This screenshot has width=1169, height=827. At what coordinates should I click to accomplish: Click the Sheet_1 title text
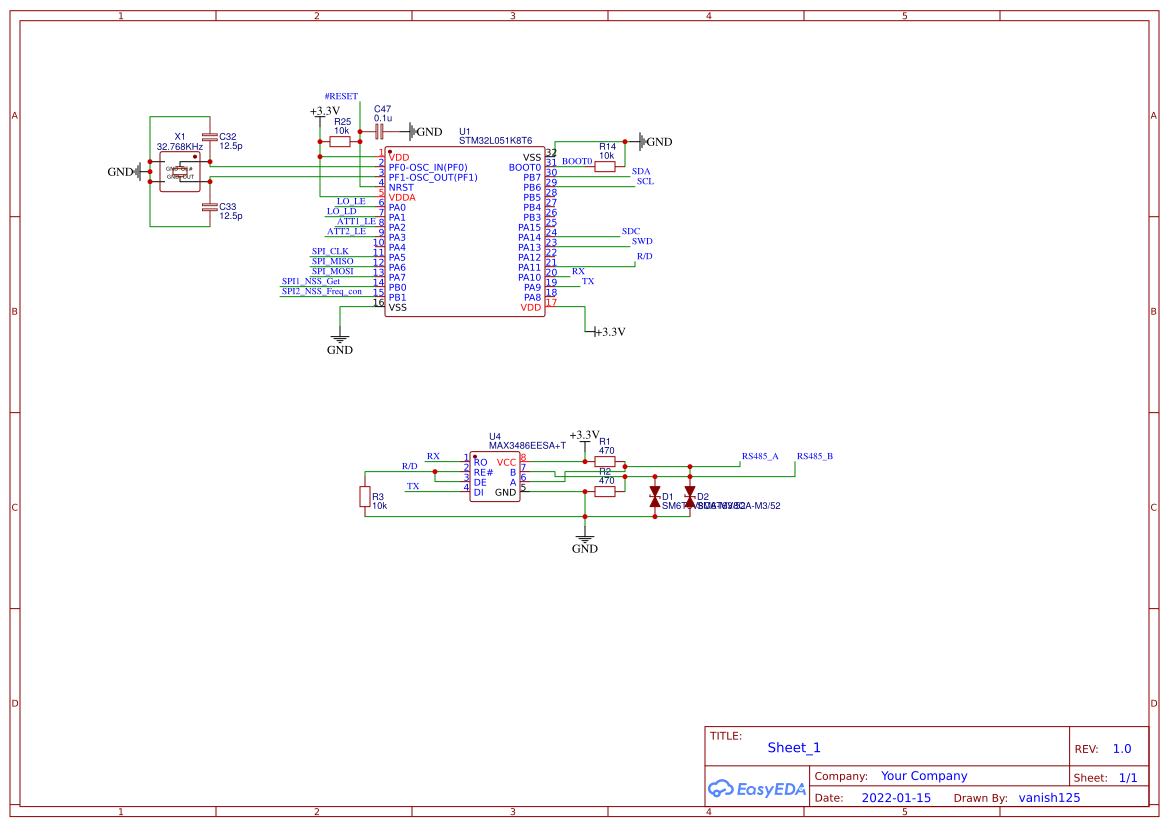tap(793, 747)
